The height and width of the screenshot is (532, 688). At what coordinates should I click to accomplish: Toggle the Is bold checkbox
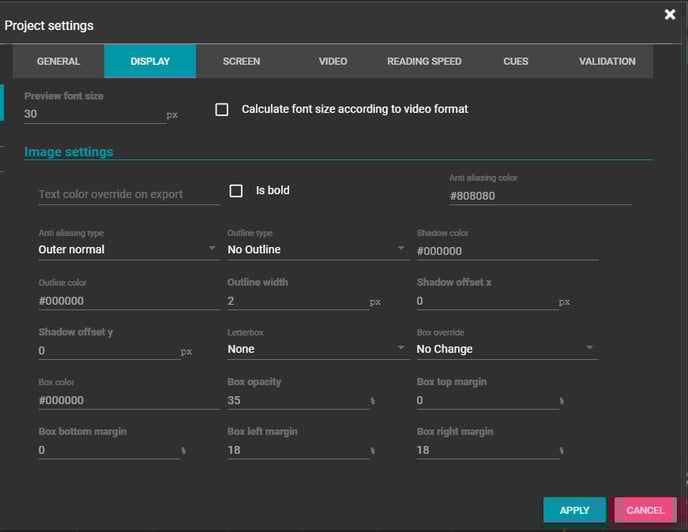tap(237, 190)
